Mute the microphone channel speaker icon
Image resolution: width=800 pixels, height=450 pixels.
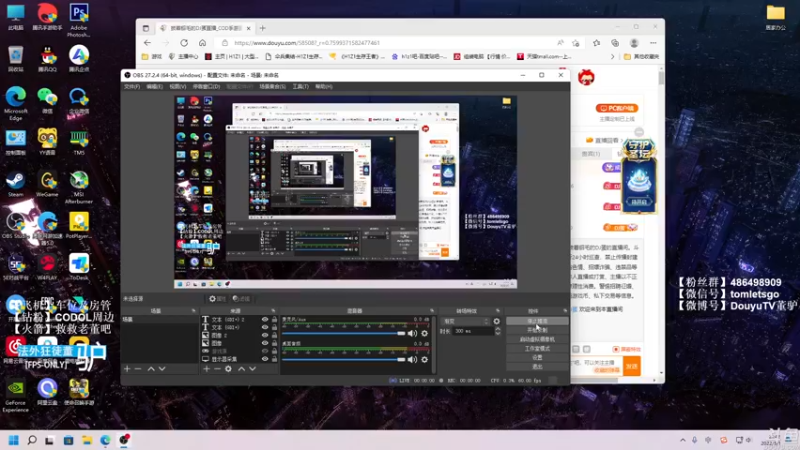pos(412,333)
